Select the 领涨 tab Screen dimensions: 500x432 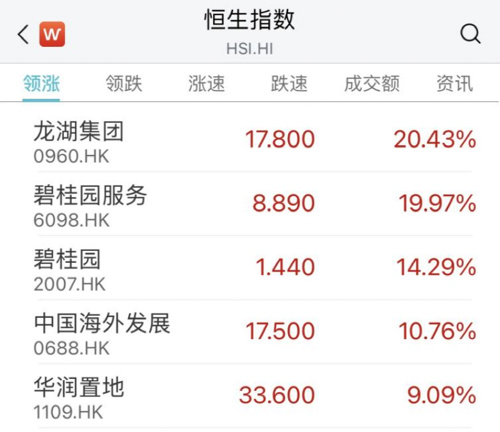click(41, 83)
